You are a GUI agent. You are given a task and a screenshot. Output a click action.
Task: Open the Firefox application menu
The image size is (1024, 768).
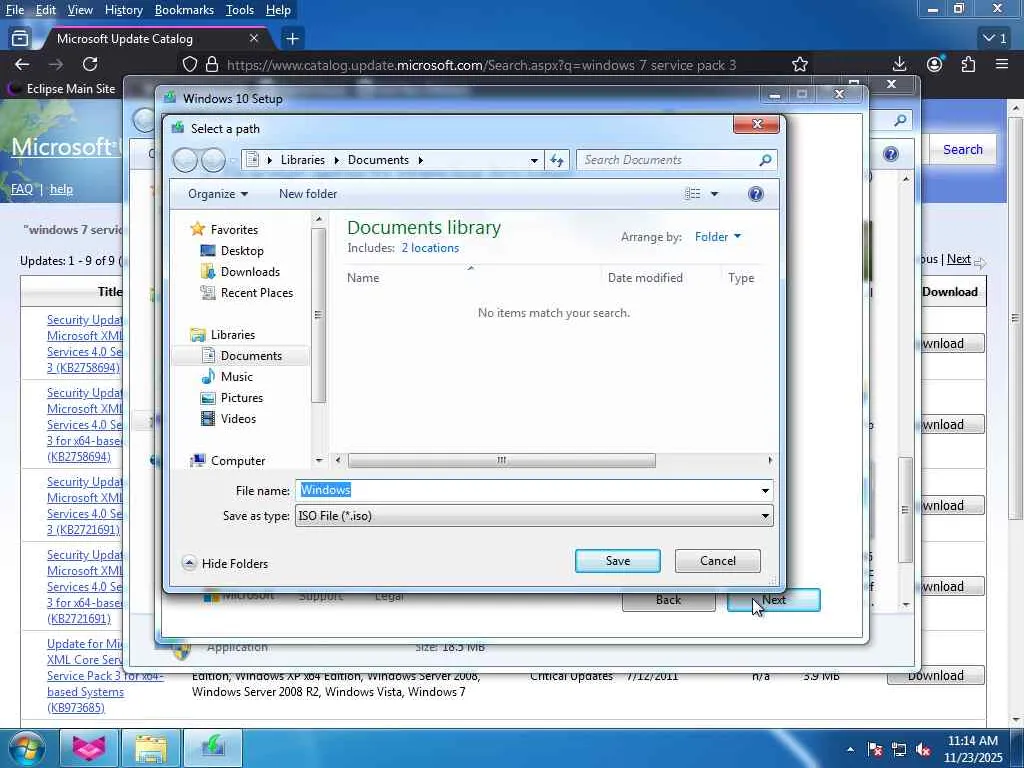[1002, 64]
